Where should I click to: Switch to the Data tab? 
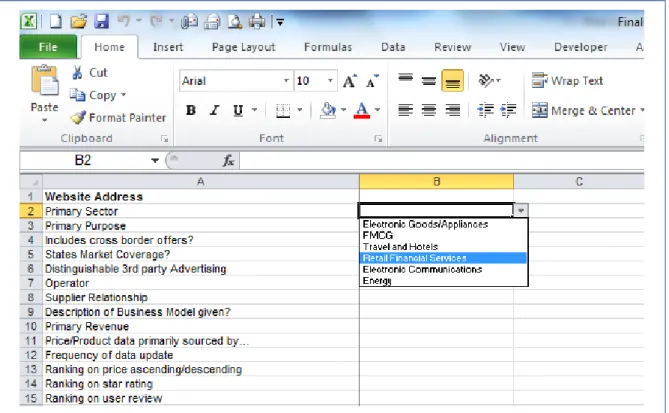(393, 47)
